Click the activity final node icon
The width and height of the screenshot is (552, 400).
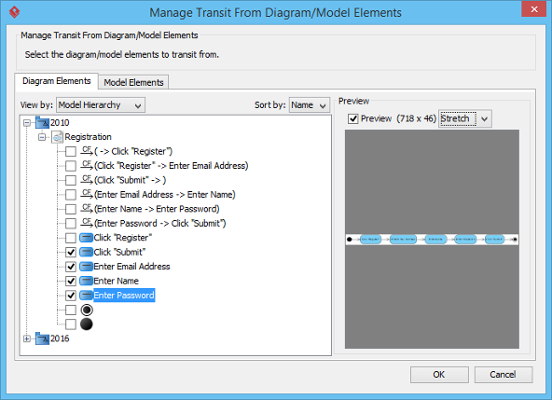click(87, 310)
